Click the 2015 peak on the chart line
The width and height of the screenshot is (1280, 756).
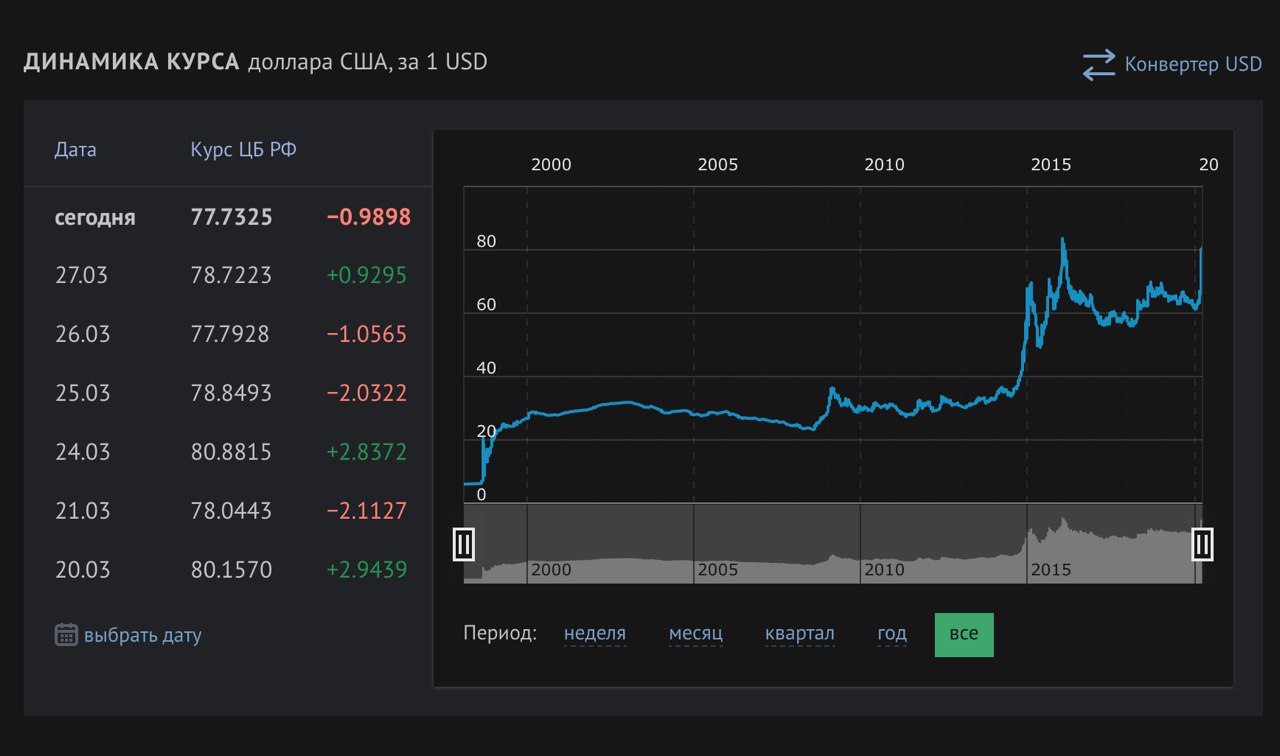[x=1063, y=240]
